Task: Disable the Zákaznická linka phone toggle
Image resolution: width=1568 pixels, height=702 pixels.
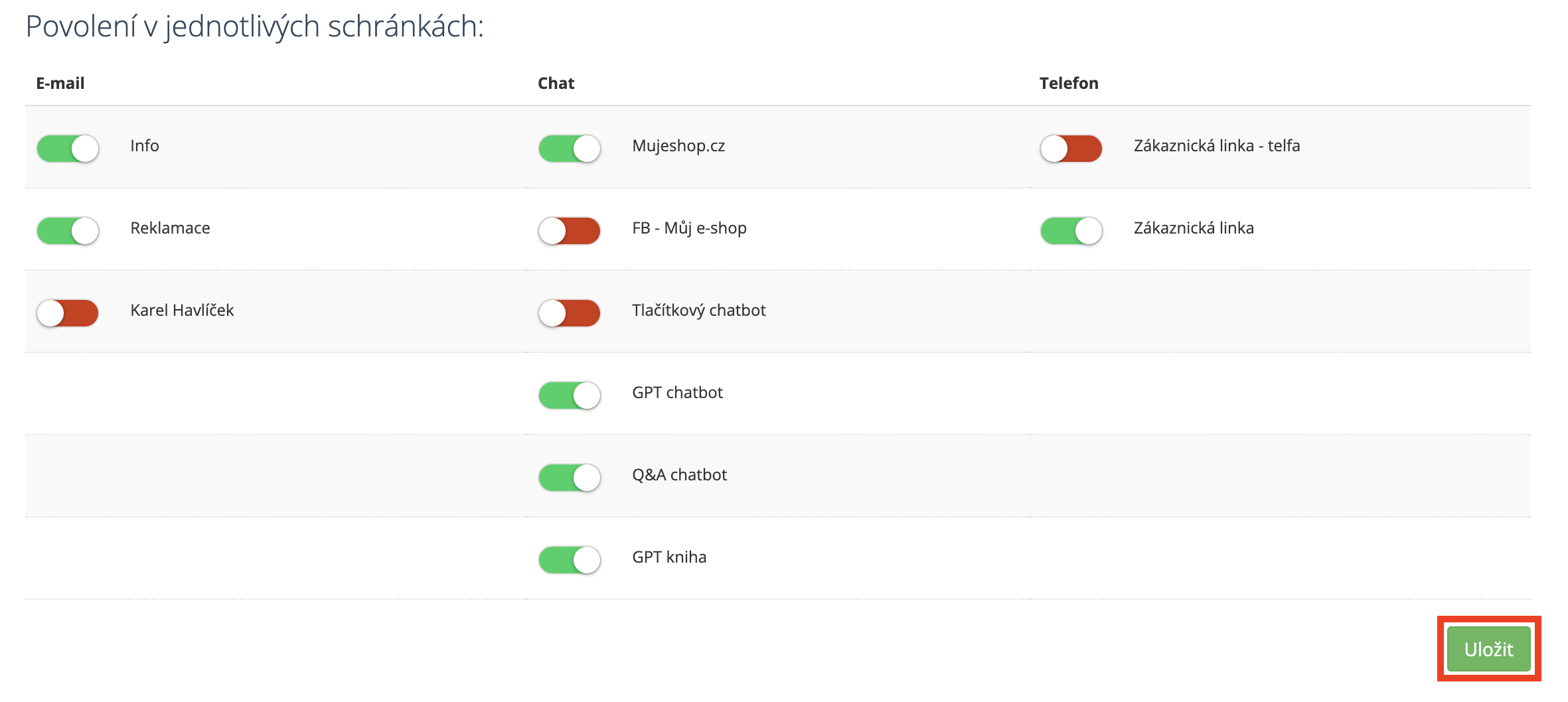Action: point(1071,230)
